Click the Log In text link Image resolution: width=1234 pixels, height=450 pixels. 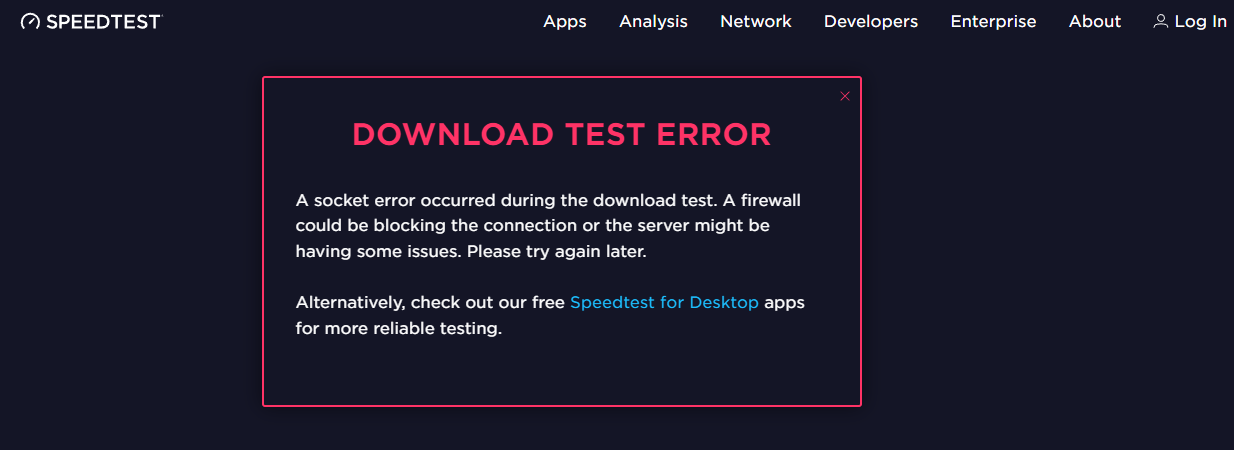click(1201, 21)
